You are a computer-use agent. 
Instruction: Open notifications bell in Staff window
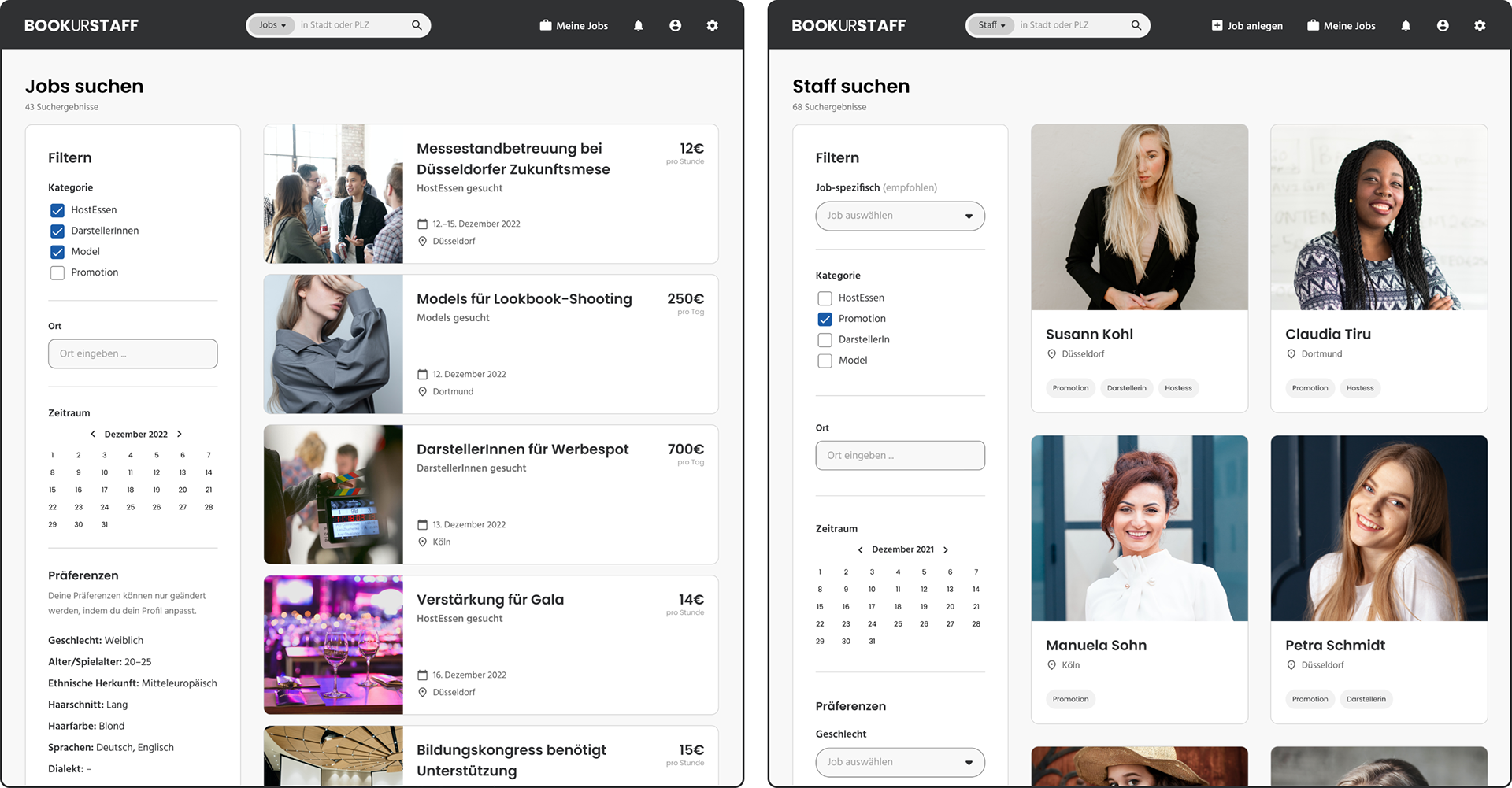click(x=1406, y=26)
